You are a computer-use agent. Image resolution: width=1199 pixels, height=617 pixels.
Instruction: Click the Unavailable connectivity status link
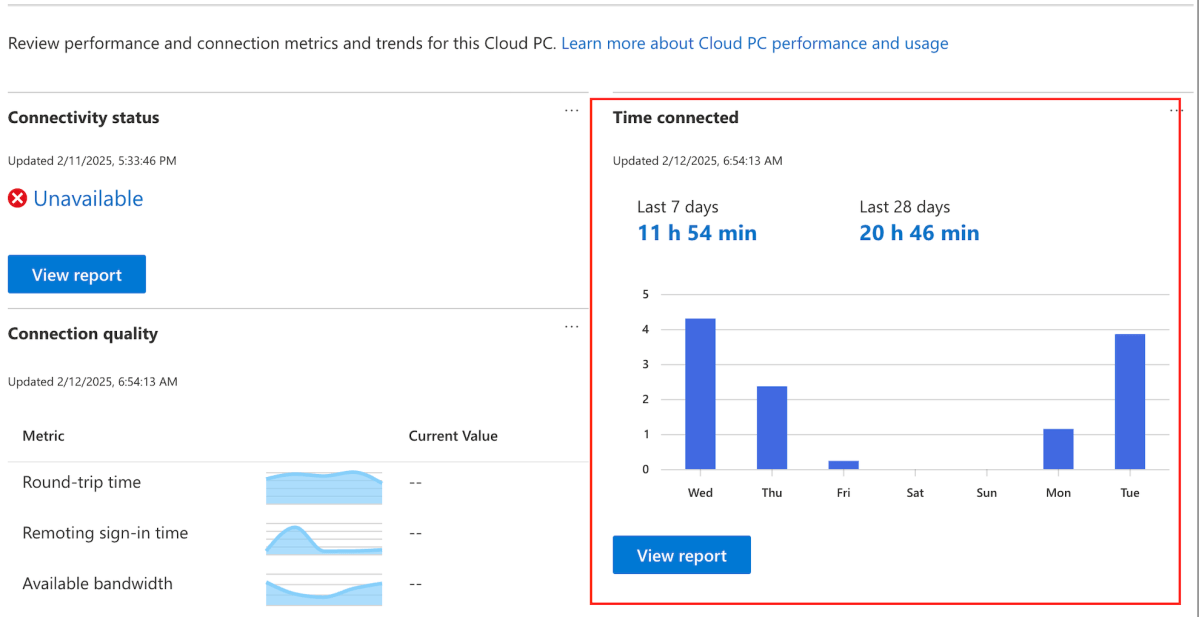[x=89, y=198]
